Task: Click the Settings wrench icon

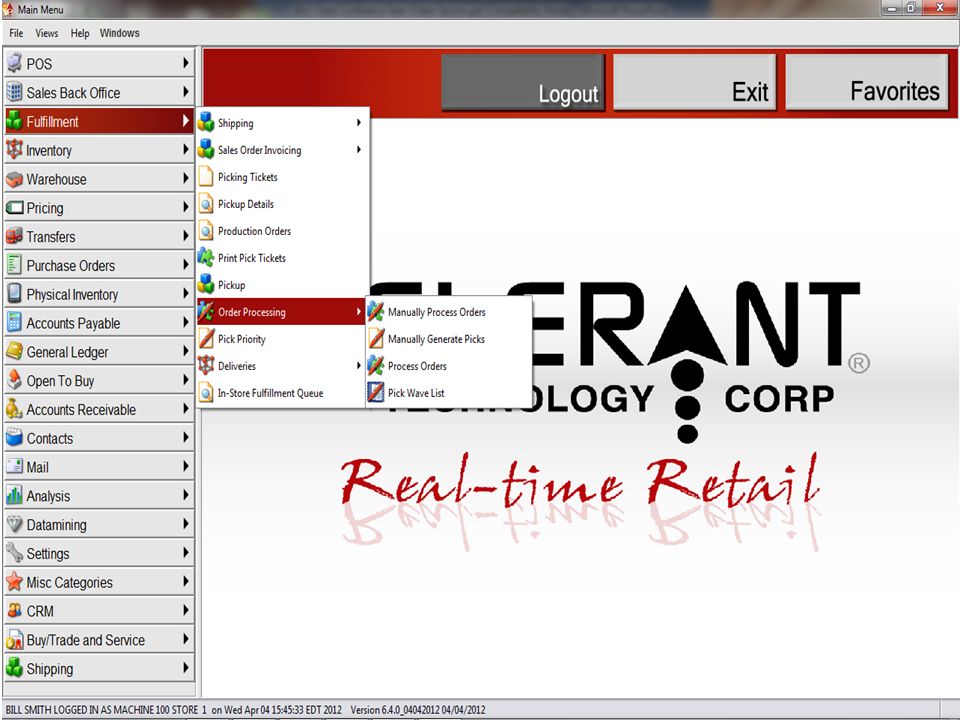Action: click(14, 553)
